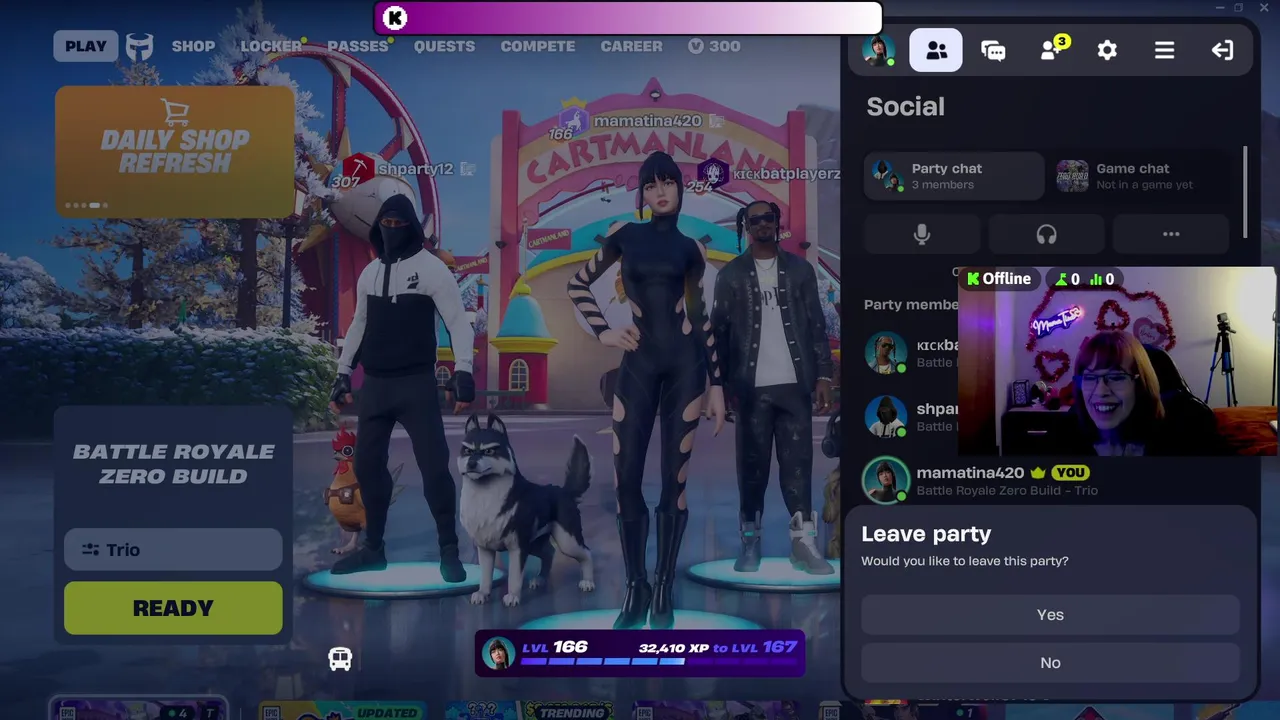Open the LOCKER tab
This screenshot has width=1280, height=720.
pyautogui.click(x=271, y=46)
